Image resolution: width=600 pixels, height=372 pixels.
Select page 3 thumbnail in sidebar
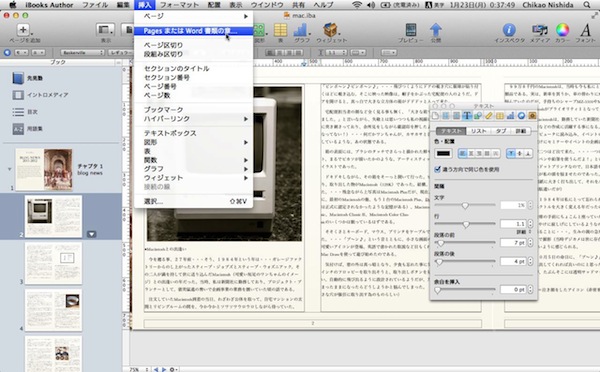[x=54, y=263]
